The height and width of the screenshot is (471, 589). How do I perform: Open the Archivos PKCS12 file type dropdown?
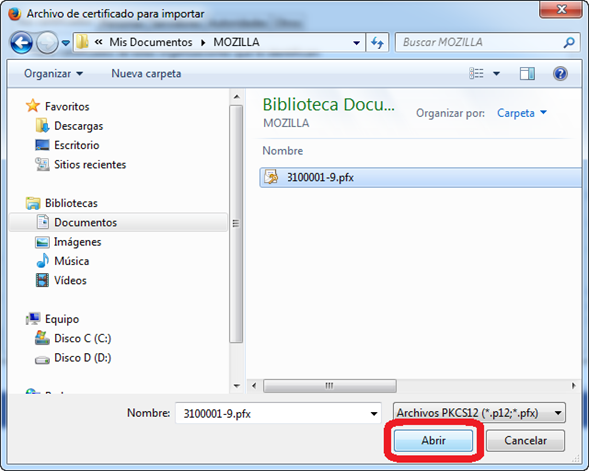(x=479, y=413)
